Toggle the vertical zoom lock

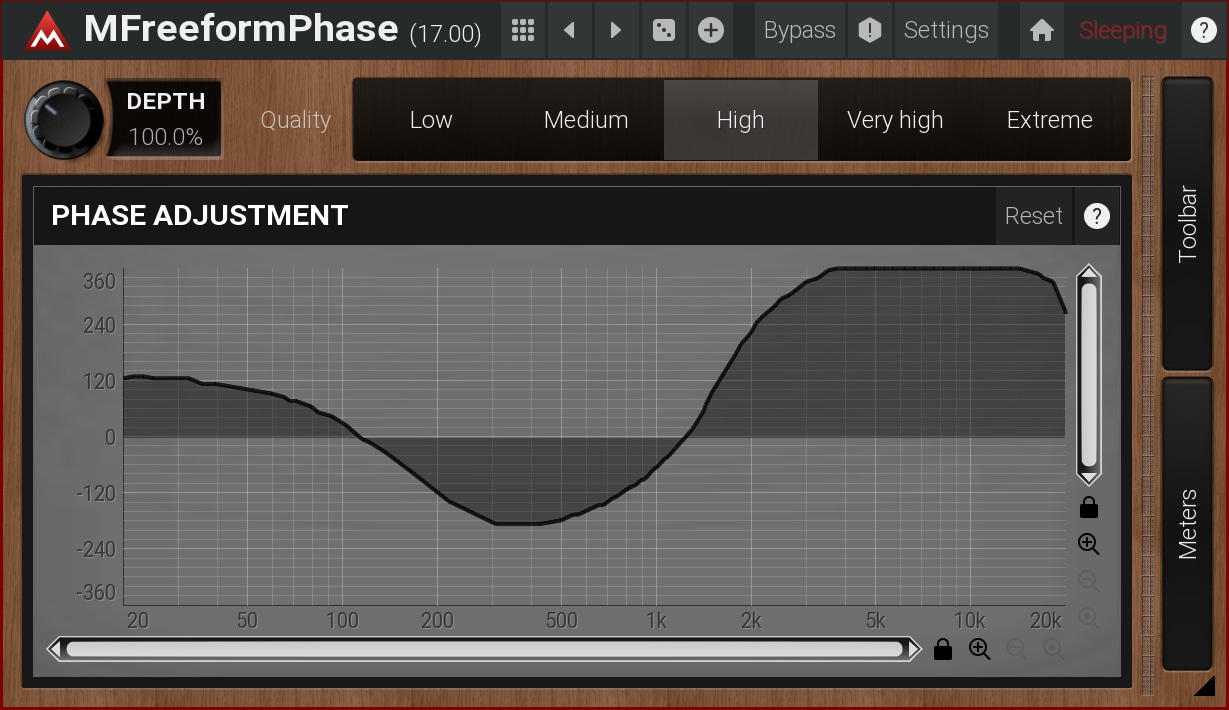point(1089,508)
